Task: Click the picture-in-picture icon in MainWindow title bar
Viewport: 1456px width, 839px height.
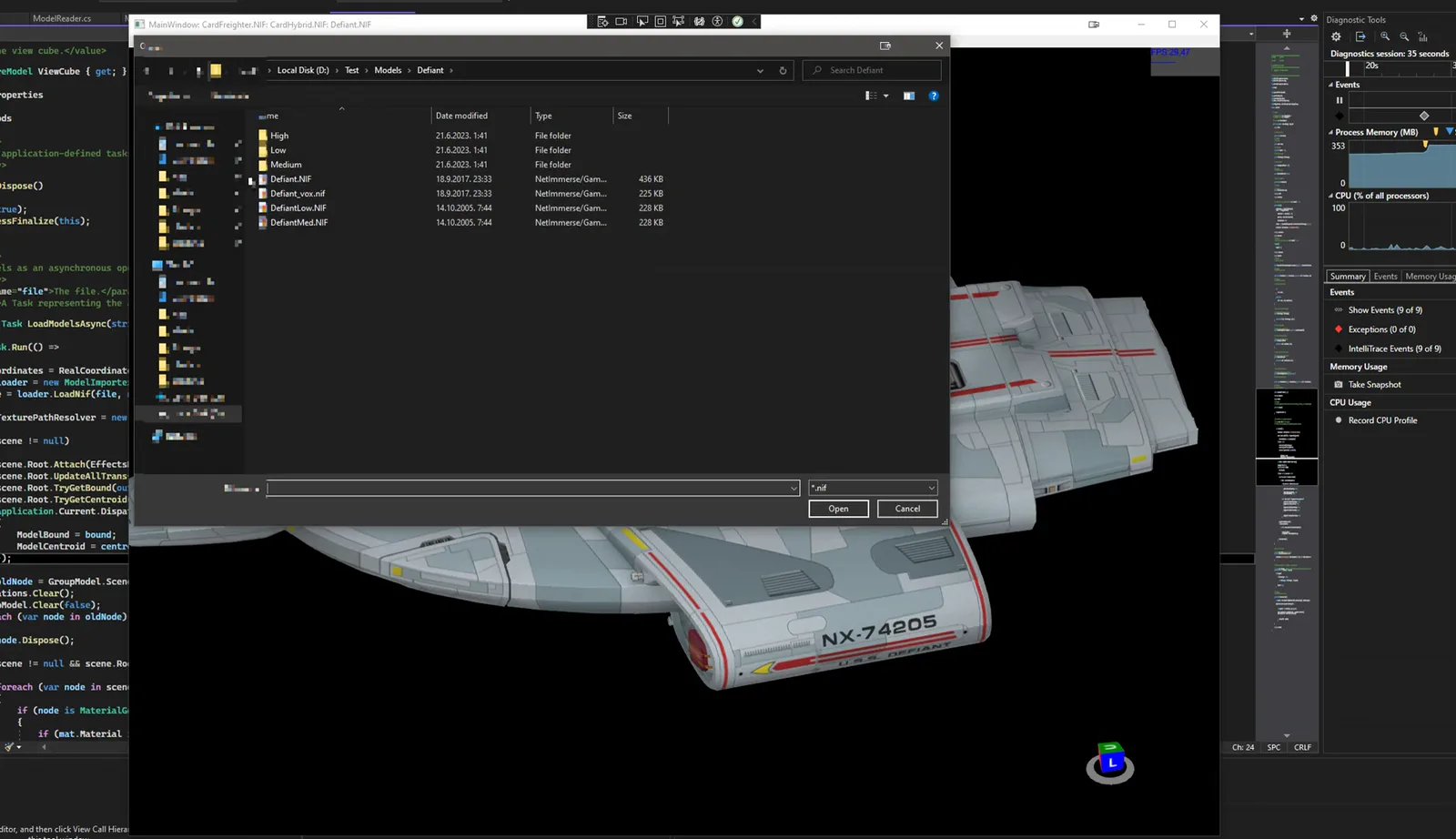Action: tap(1094, 25)
